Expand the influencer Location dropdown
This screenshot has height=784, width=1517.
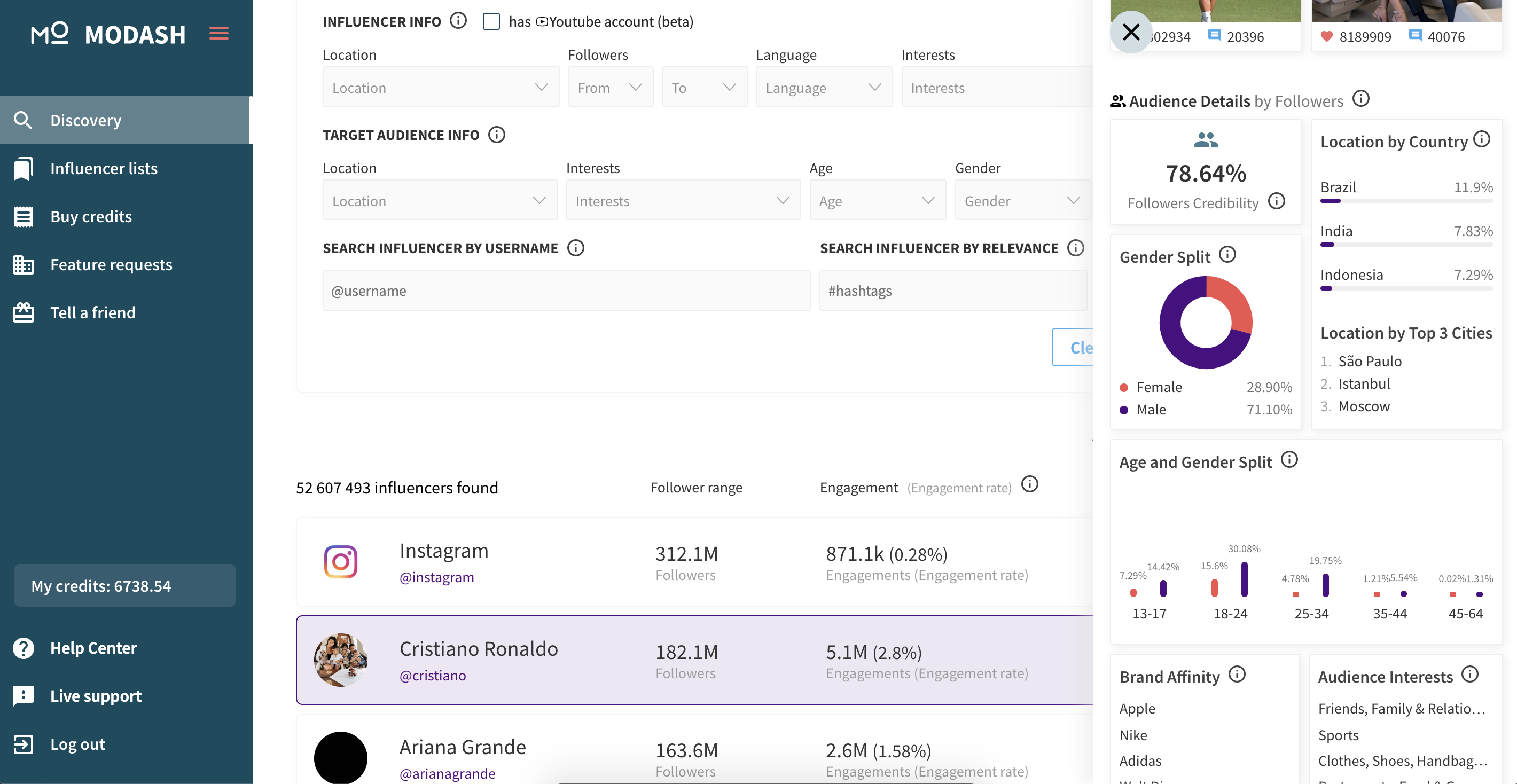[440, 87]
